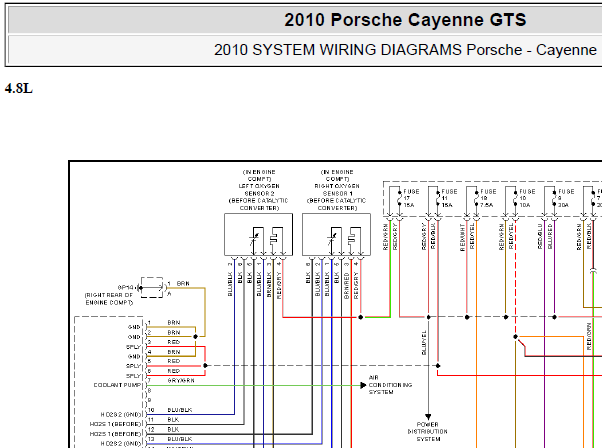Click the 'AIR CONDITIONING SYSTEM' reference text
This screenshot has width=602, height=448.
tap(390, 385)
